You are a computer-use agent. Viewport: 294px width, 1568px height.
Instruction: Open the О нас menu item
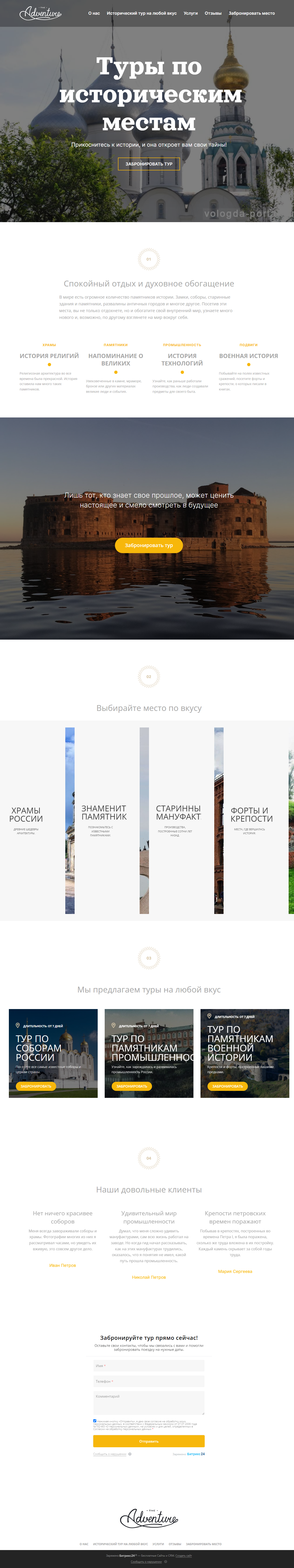coord(94,13)
